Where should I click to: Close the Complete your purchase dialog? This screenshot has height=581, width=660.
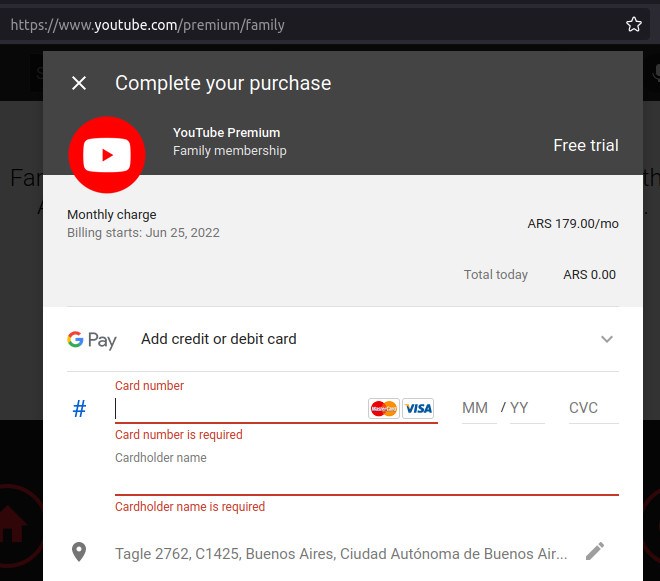79,83
